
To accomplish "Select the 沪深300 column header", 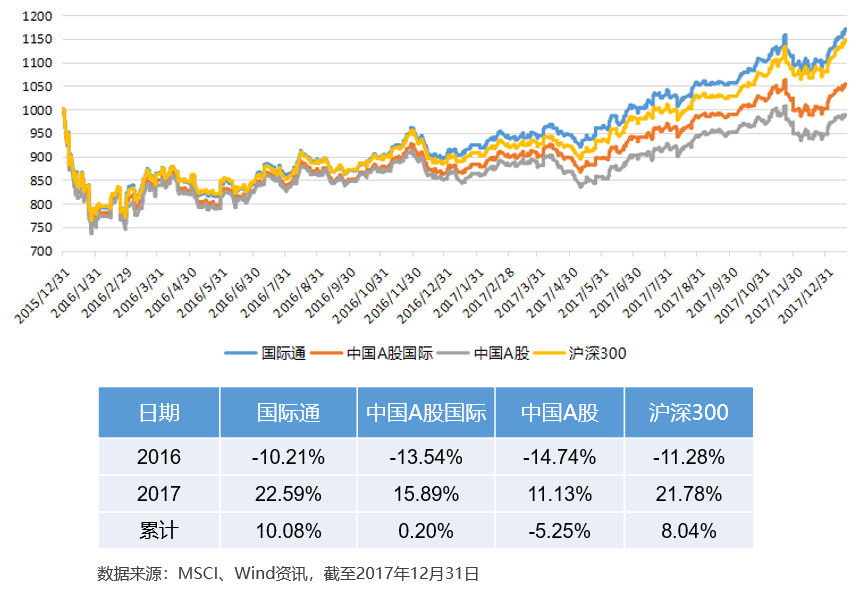I will tap(688, 413).
